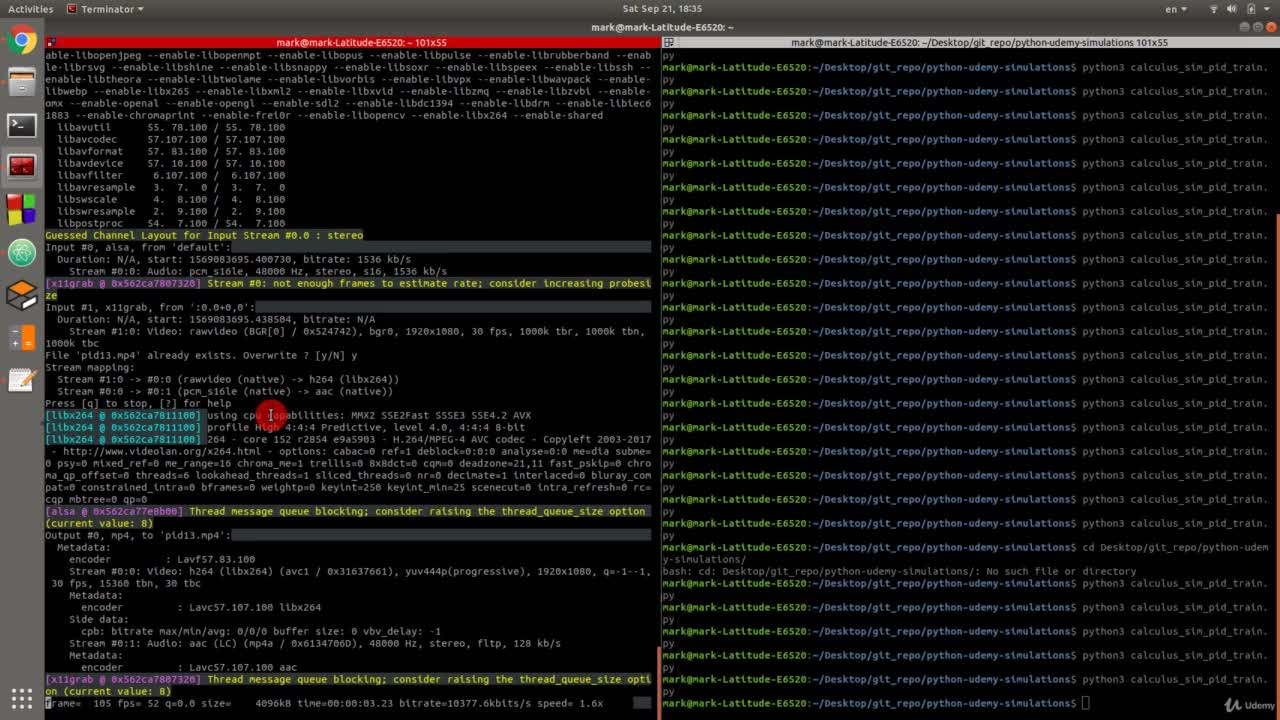Click the ffmpeg 'frame= 105 fps= 52' status line
This screenshot has height=720, width=1280.
click(x=324, y=703)
